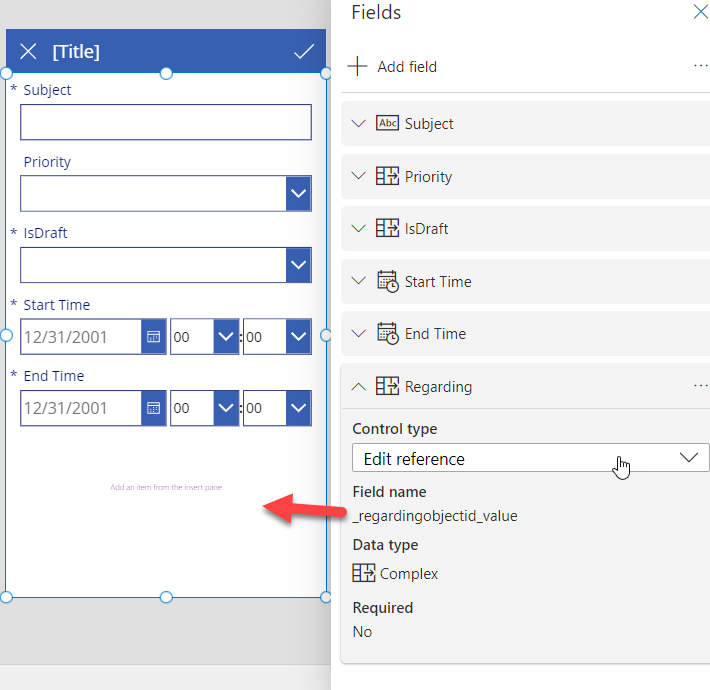Screen dimensions: 710x690
Task: Click the 'Required' label
Action: [383, 608]
